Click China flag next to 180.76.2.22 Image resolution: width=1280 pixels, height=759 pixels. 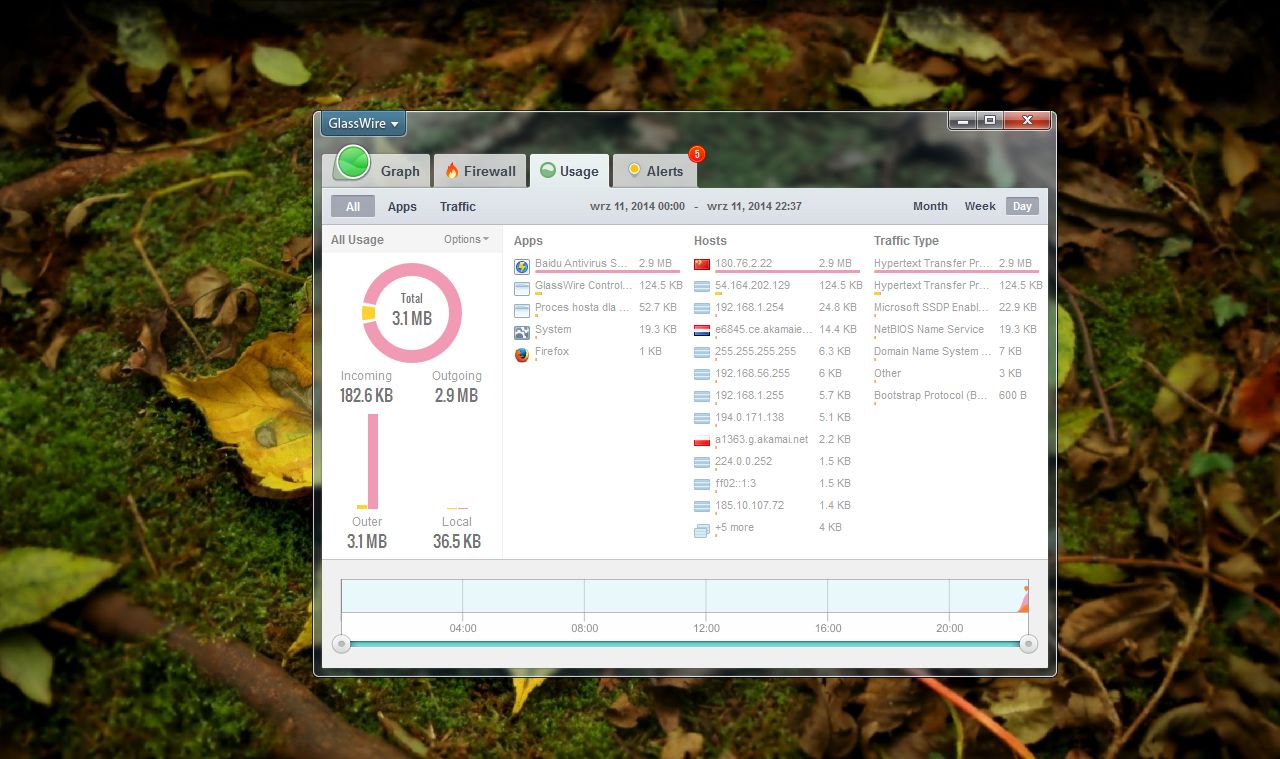702,265
